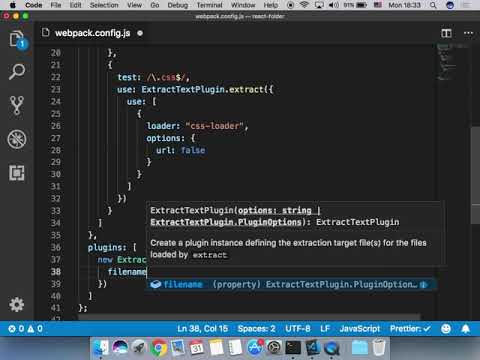
Task: Open Spotlight search magnifier in menu bar
Action: [433, 5]
